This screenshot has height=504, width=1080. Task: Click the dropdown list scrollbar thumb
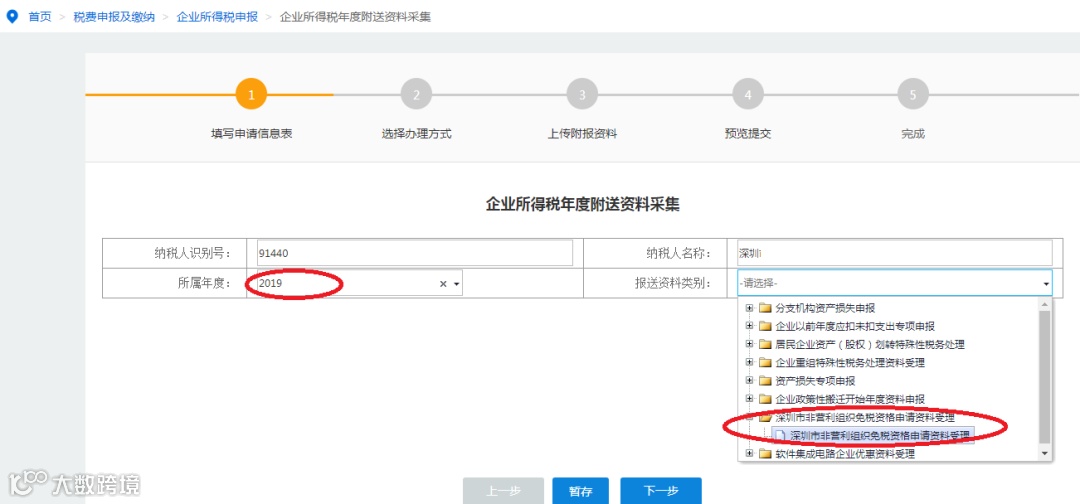coord(1045,377)
